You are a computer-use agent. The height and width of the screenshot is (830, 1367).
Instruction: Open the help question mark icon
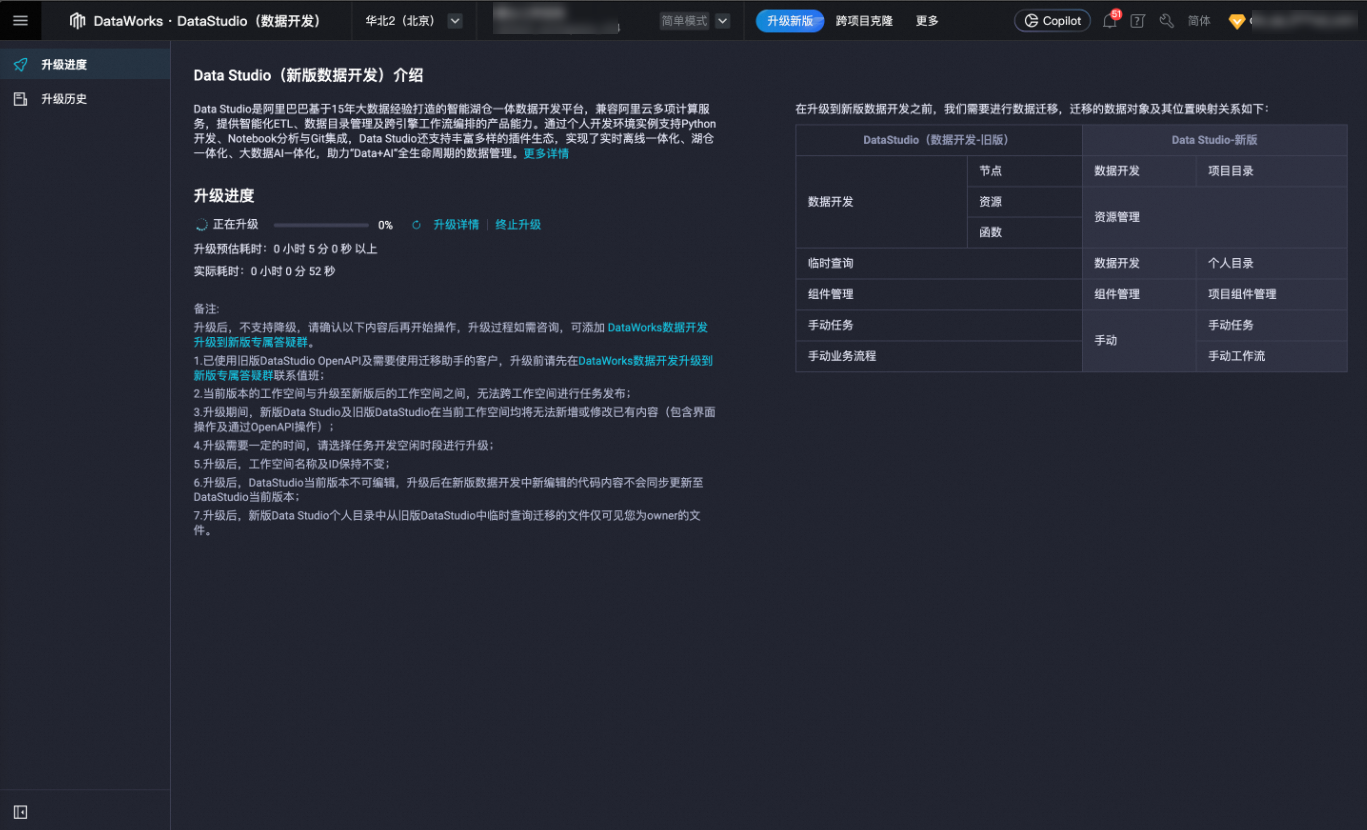[1137, 21]
